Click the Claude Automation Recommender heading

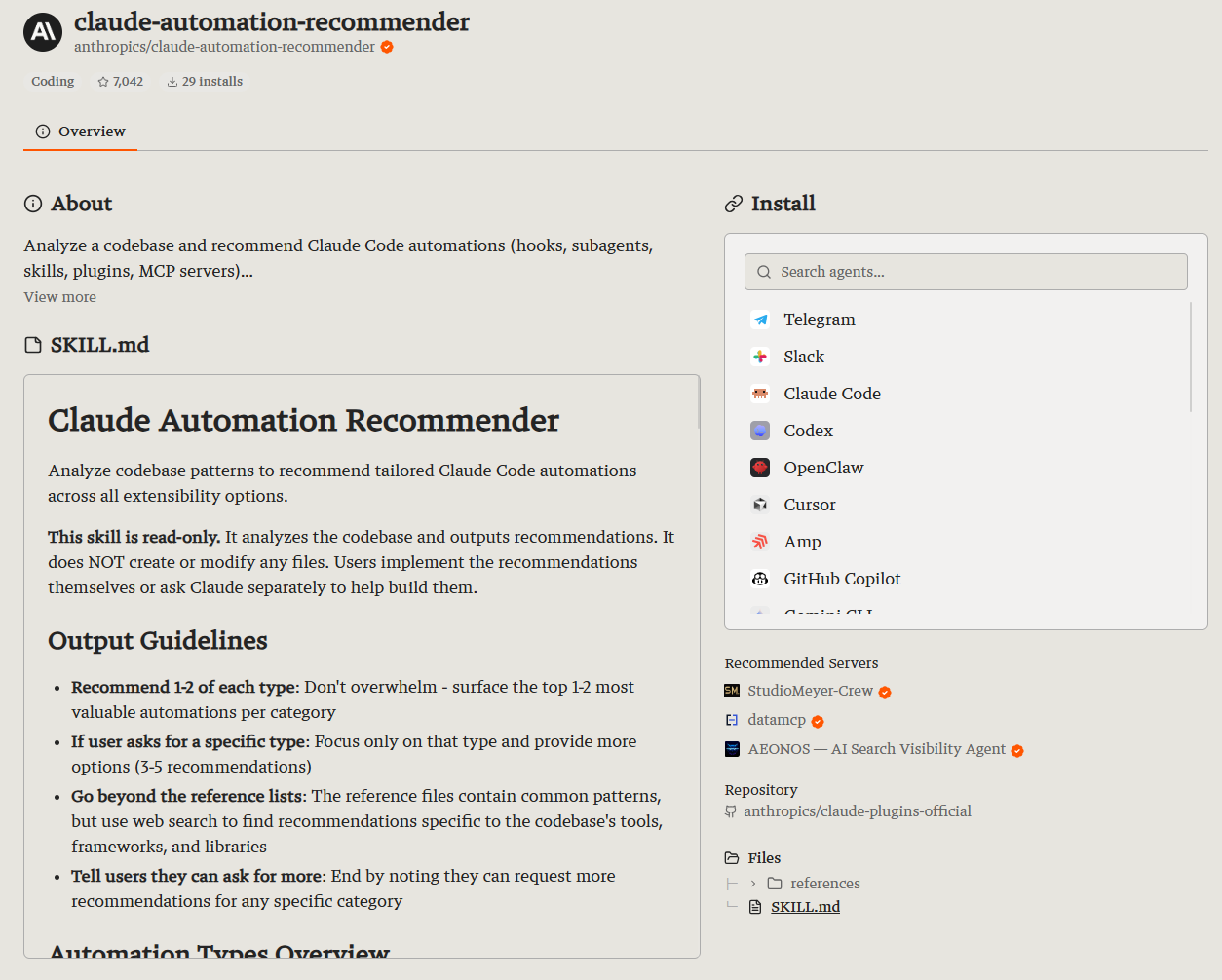pyautogui.click(x=303, y=420)
